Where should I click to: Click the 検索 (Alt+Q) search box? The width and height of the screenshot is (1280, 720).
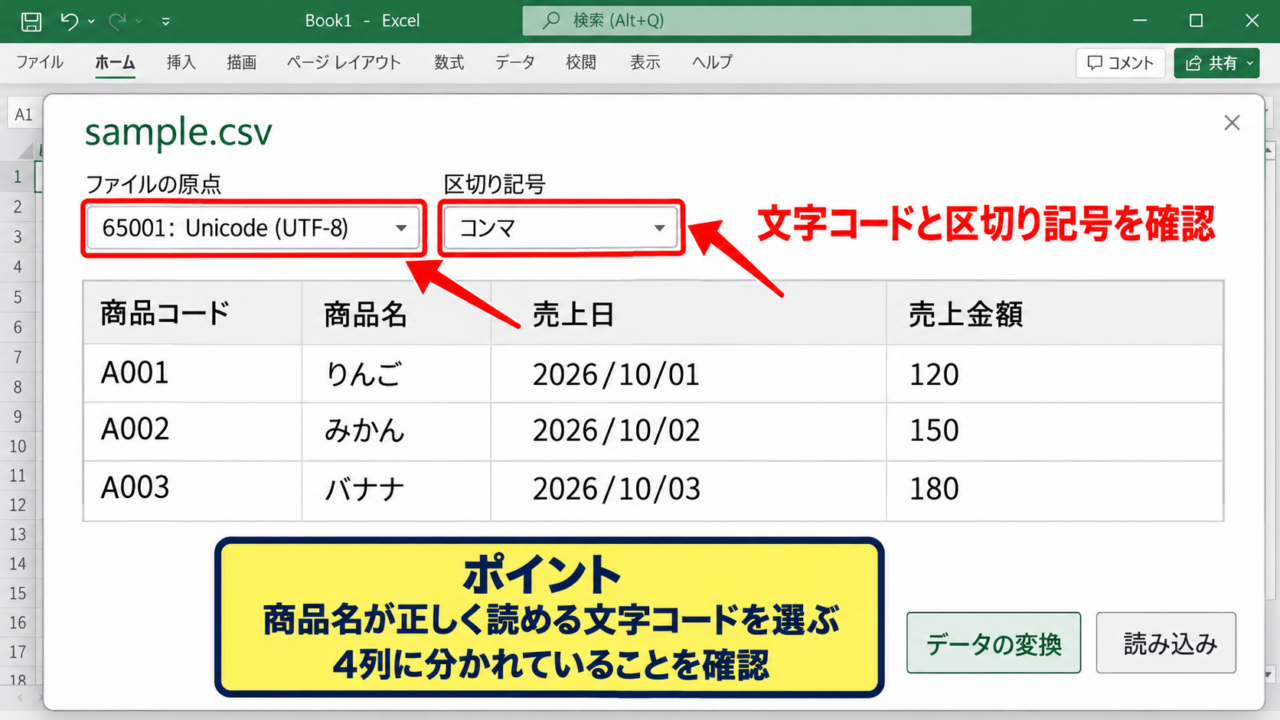pos(746,20)
